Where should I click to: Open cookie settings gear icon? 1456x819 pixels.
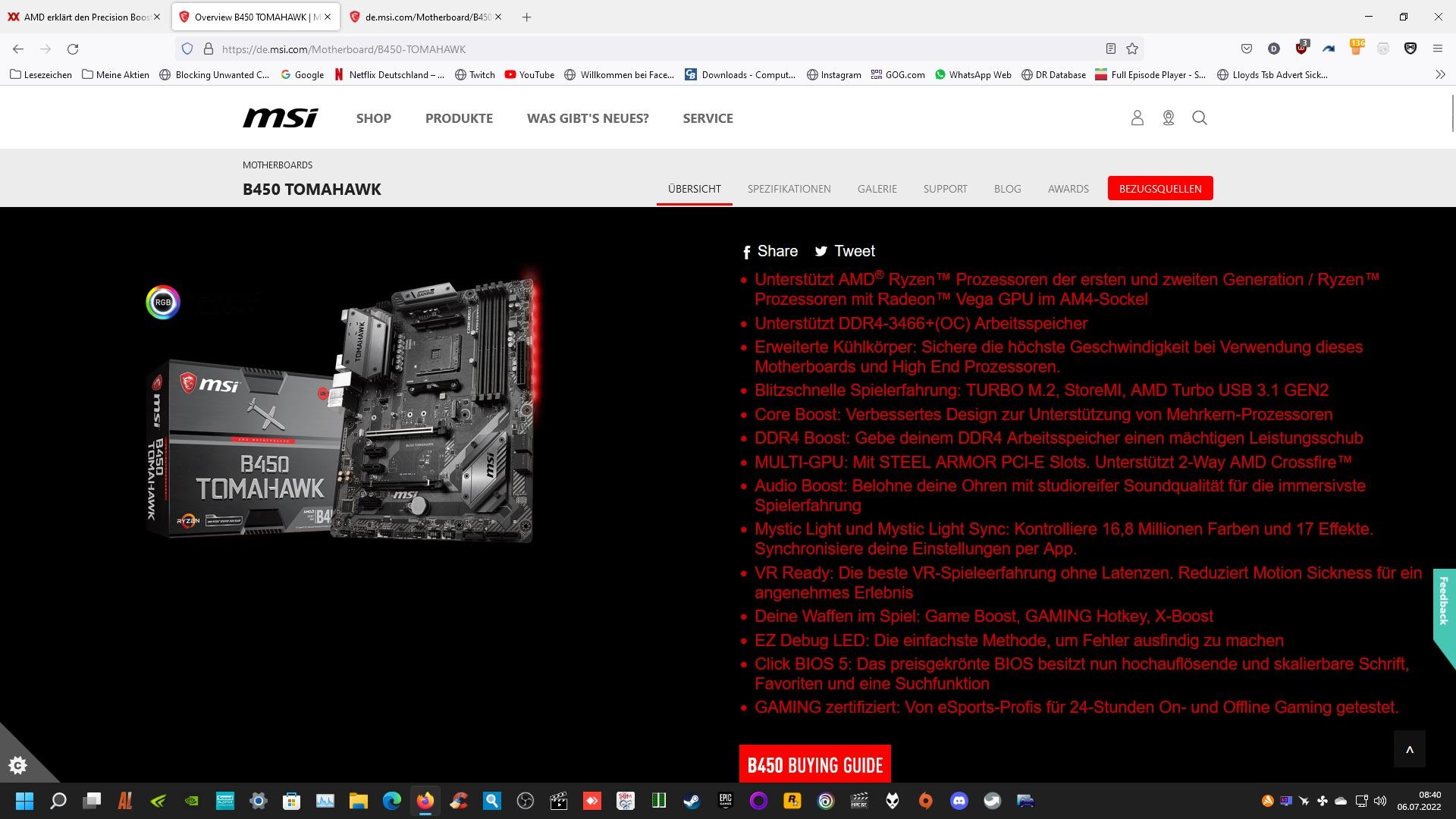click(x=17, y=765)
